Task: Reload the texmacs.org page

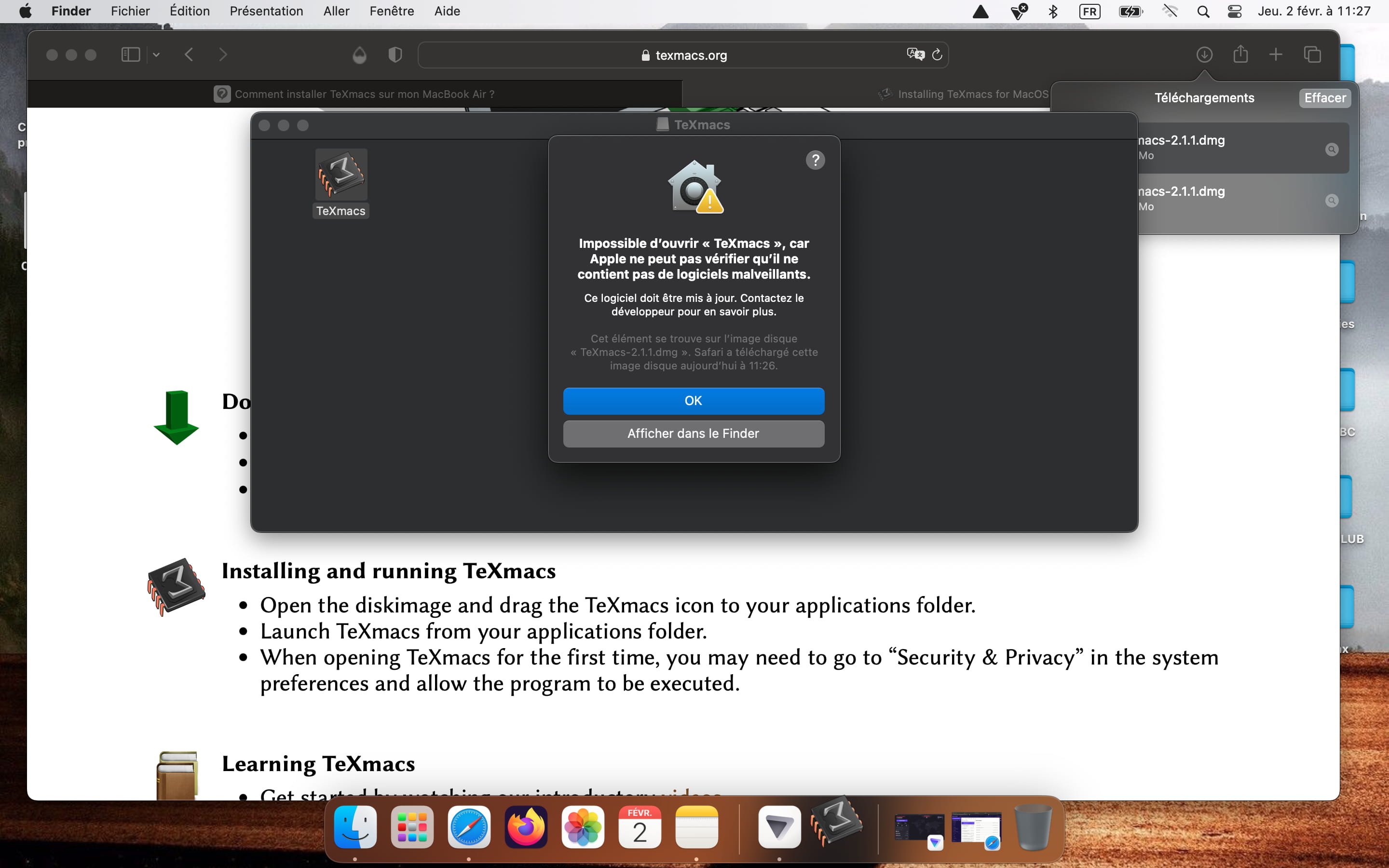Action: click(x=937, y=54)
